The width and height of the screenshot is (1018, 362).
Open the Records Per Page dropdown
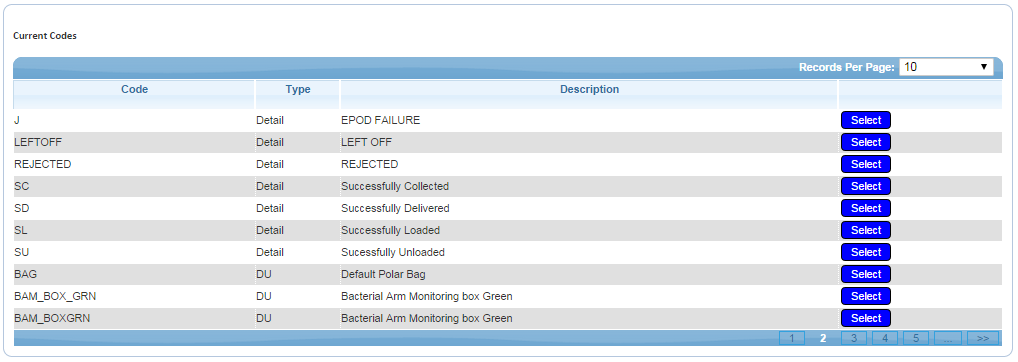pos(946,67)
